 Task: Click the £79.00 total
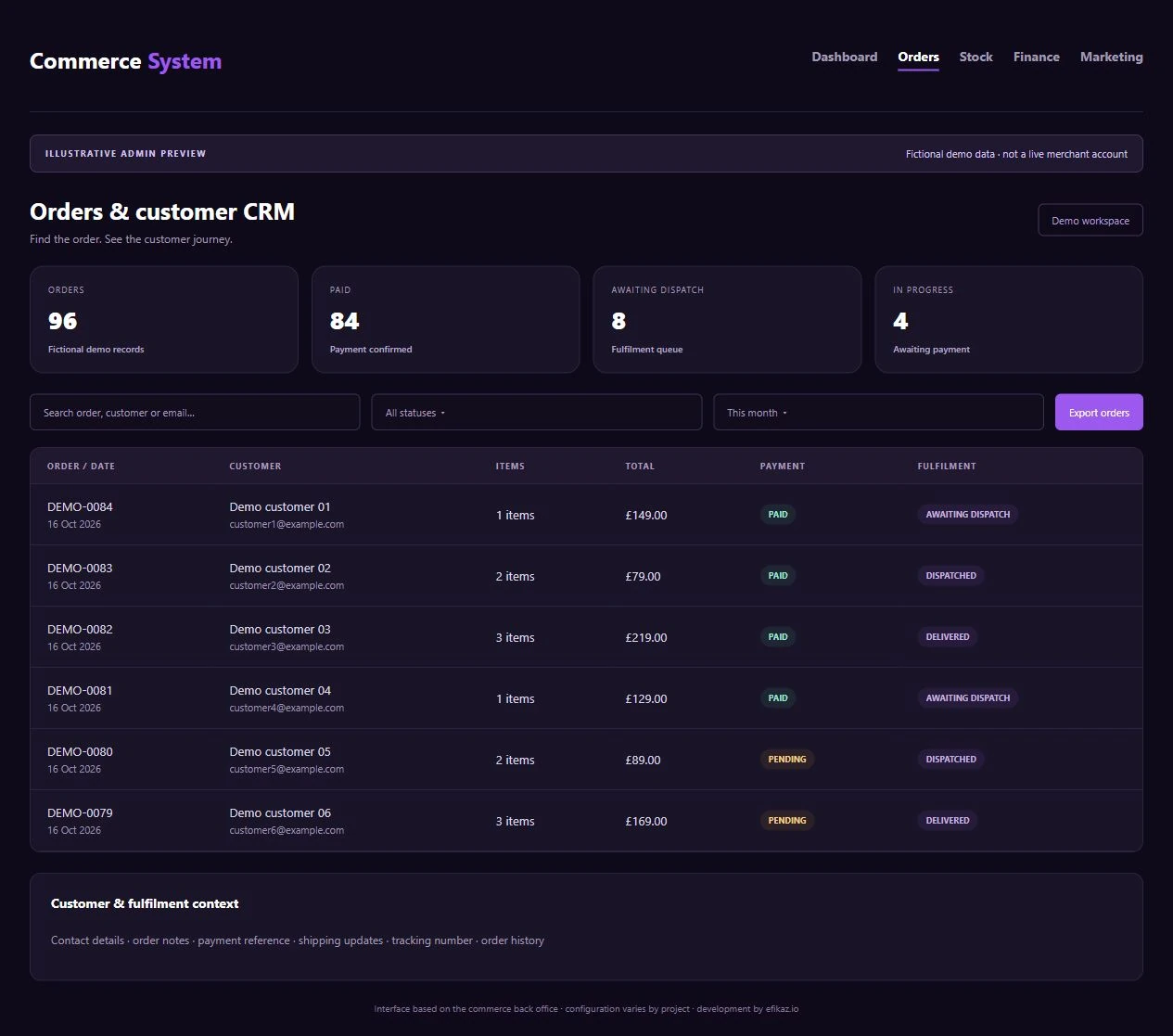click(643, 577)
